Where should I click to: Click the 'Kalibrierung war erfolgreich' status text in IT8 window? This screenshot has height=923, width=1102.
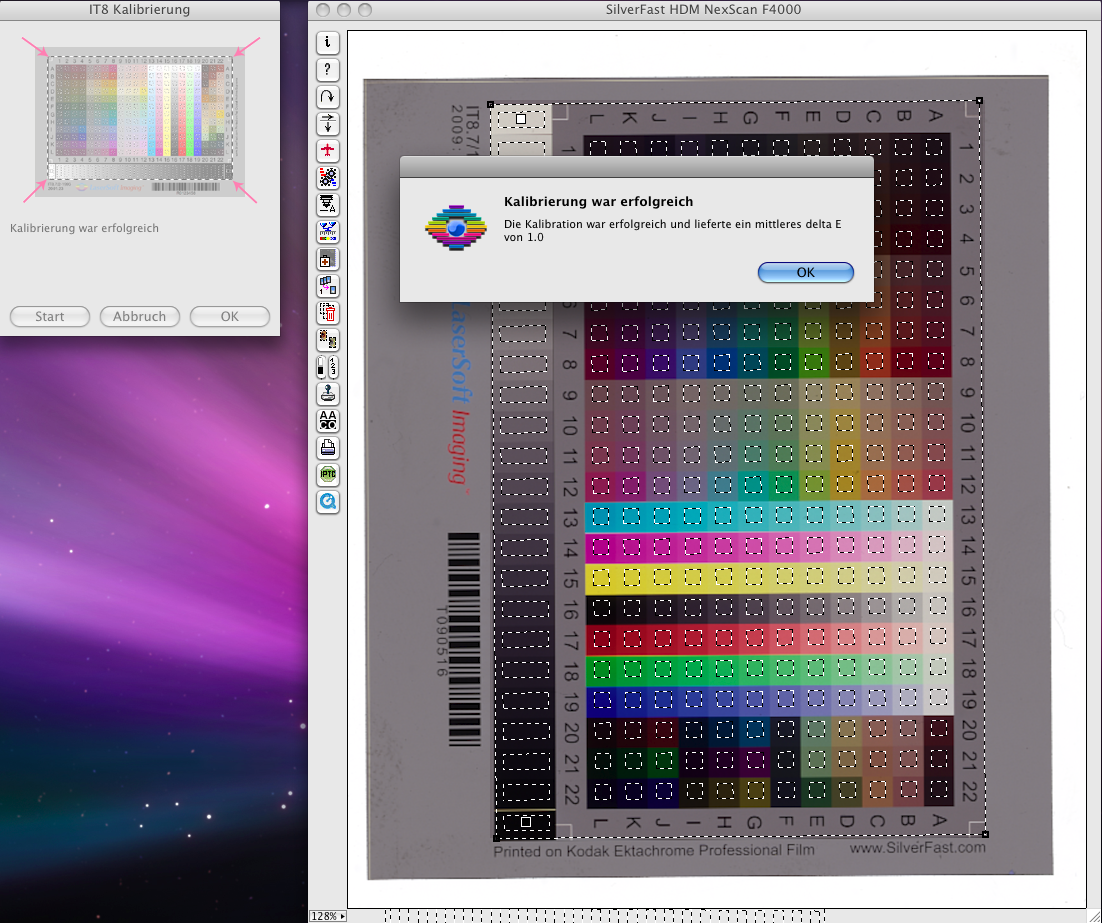point(84,228)
